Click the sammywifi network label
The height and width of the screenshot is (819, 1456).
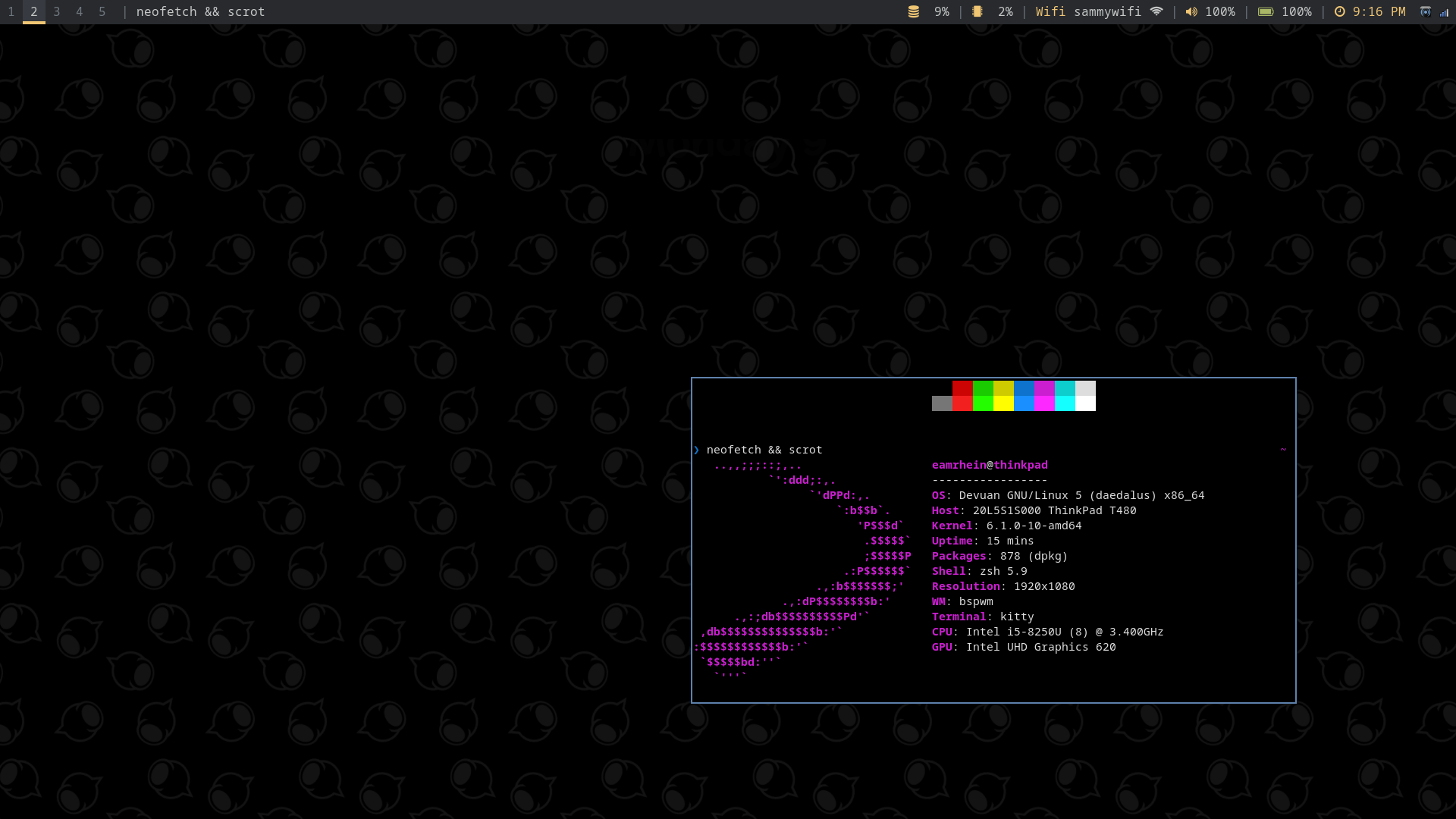pos(1107,11)
